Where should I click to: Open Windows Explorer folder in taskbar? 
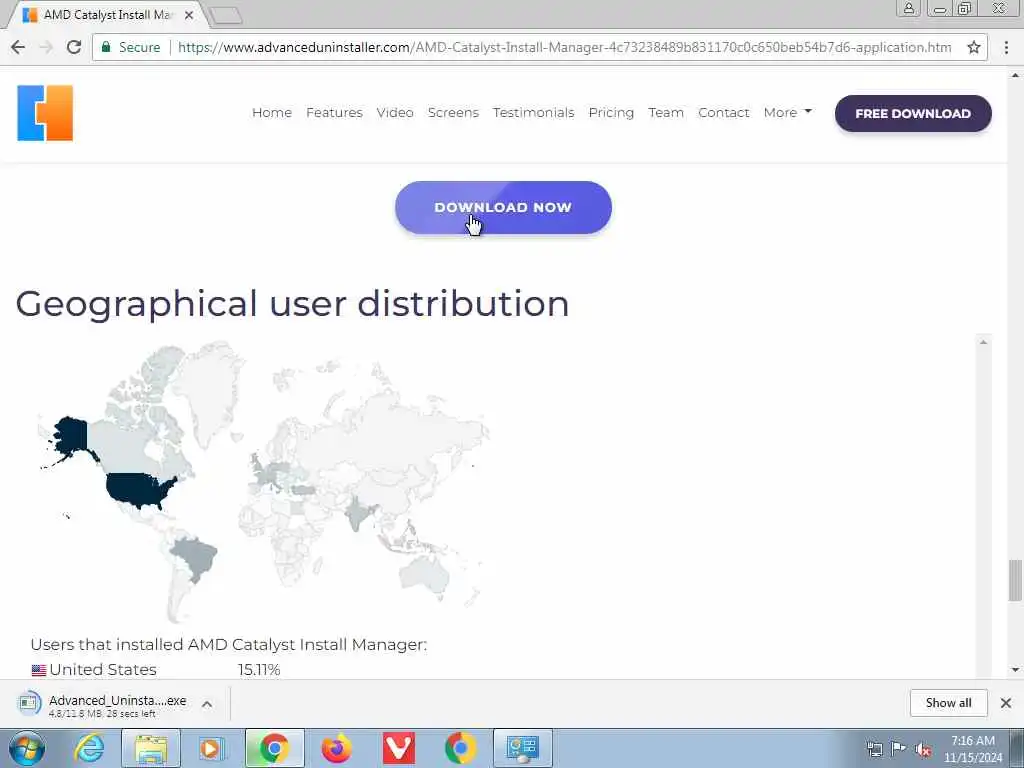pos(151,748)
